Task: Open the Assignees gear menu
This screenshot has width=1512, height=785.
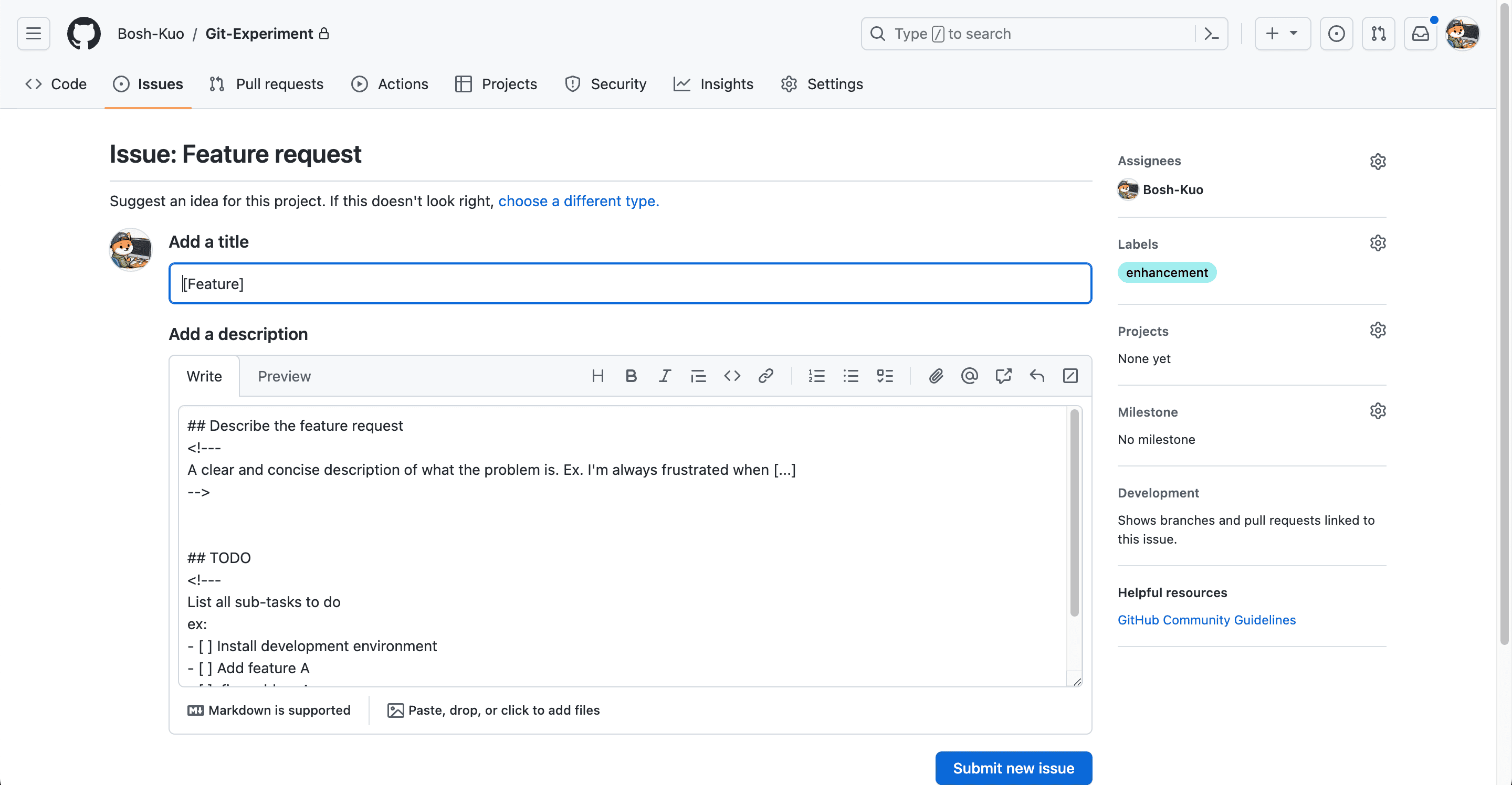Action: tap(1378, 161)
